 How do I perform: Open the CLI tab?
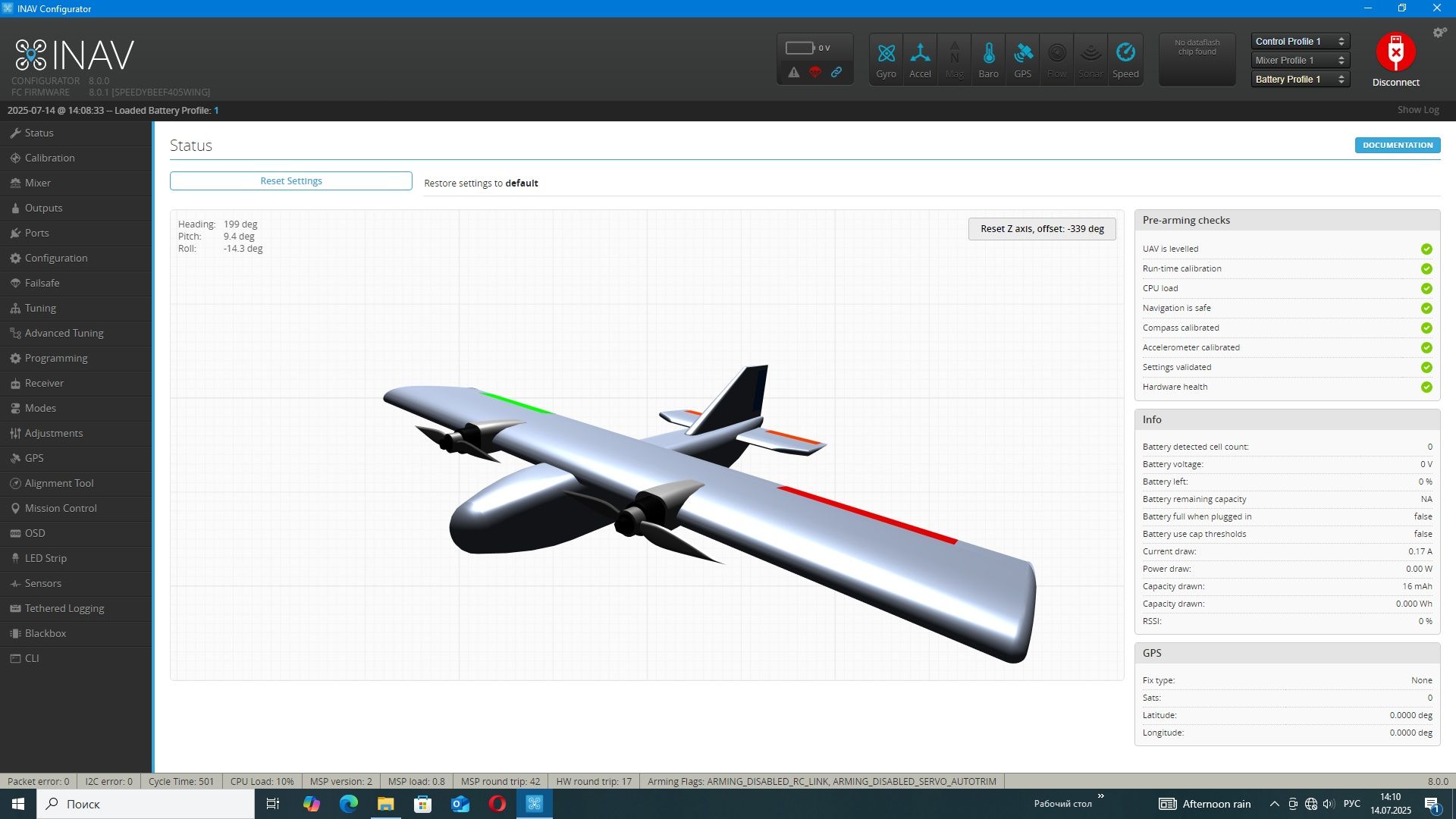[x=76, y=658]
